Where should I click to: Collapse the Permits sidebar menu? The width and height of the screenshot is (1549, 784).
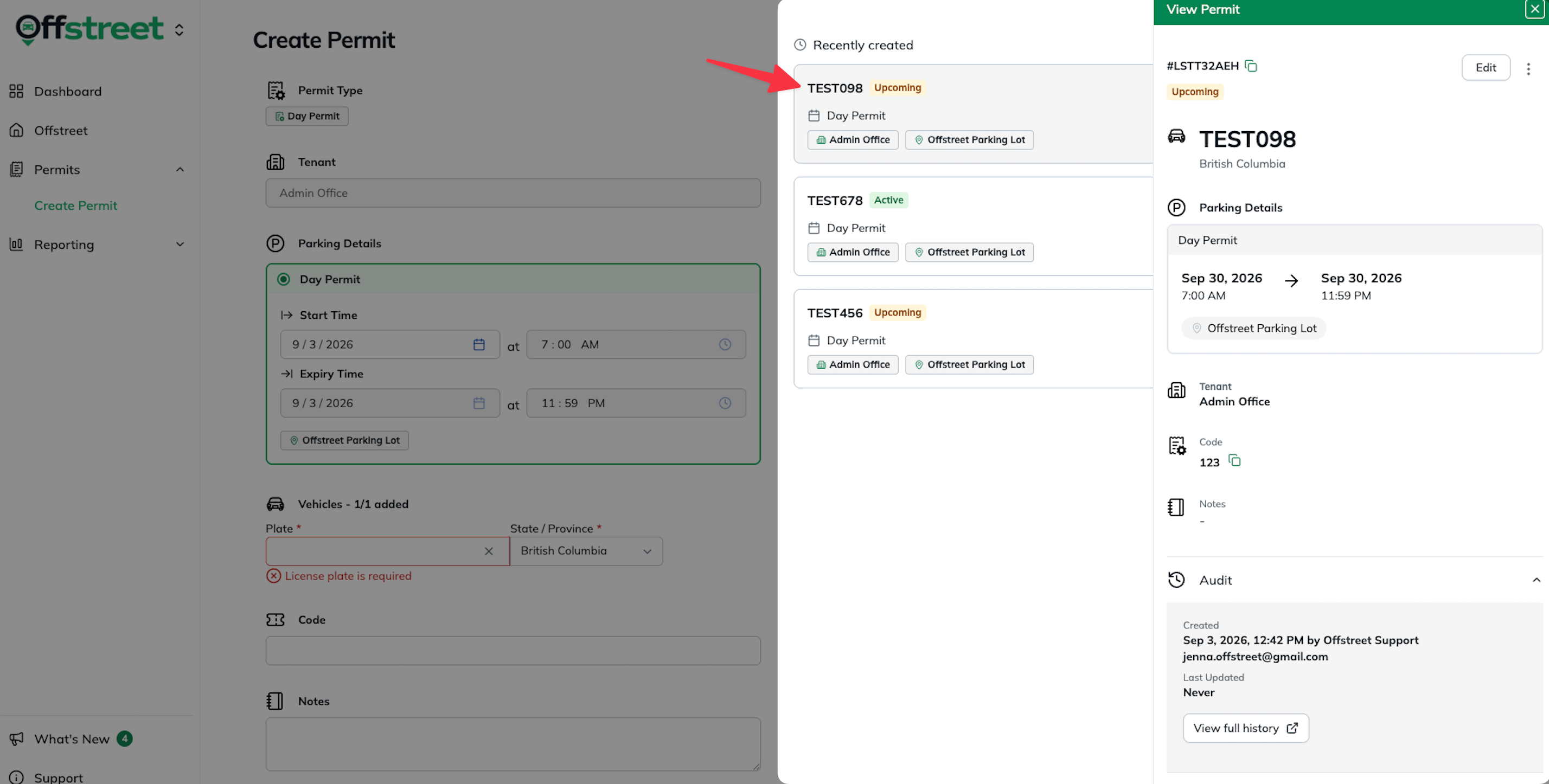click(x=180, y=170)
